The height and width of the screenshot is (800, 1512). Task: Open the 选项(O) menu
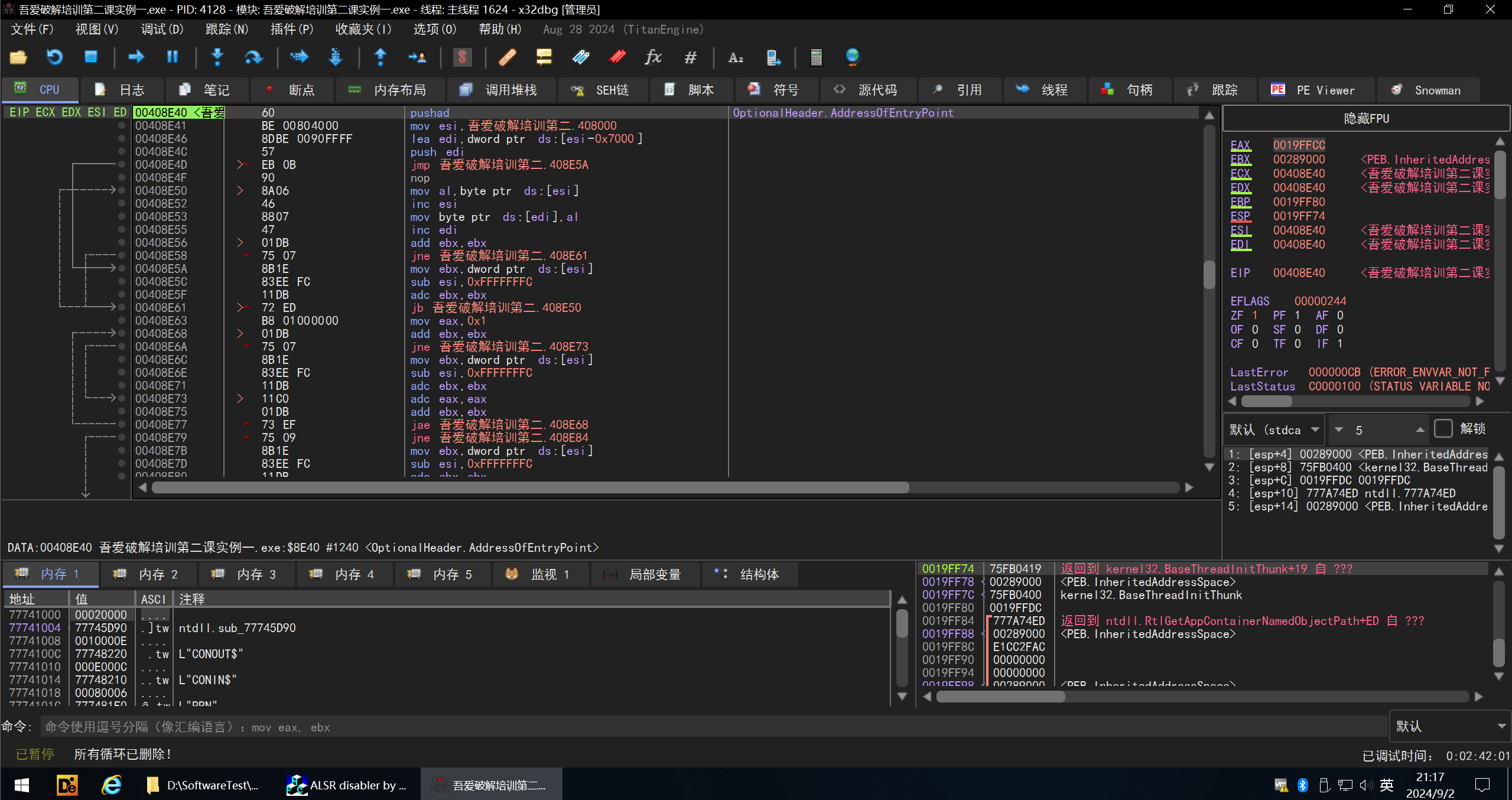click(x=434, y=29)
